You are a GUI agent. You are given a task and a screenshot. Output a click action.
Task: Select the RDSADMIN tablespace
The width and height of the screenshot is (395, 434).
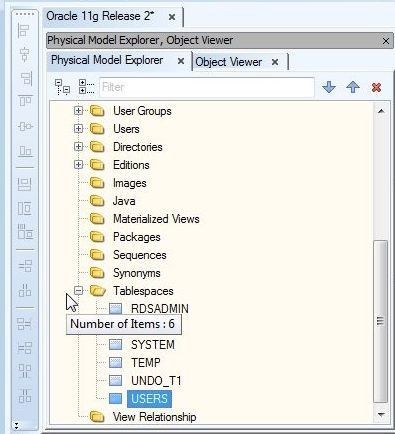160,309
